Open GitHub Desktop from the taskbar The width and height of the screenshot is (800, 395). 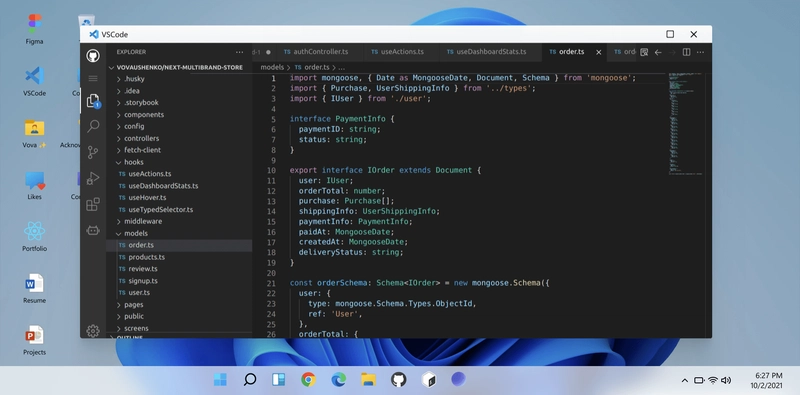point(398,380)
